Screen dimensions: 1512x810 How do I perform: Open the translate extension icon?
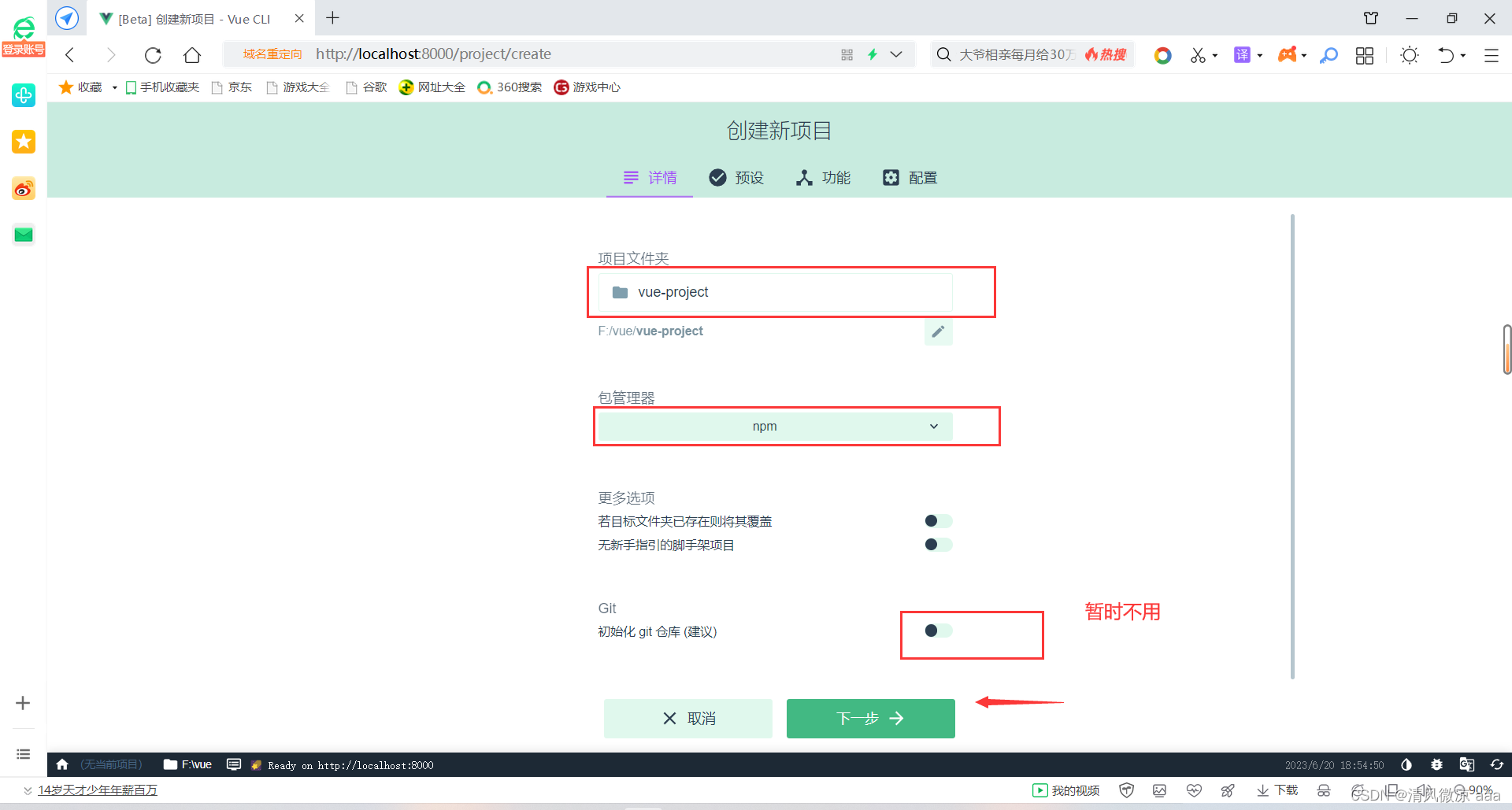coord(1242,54)
